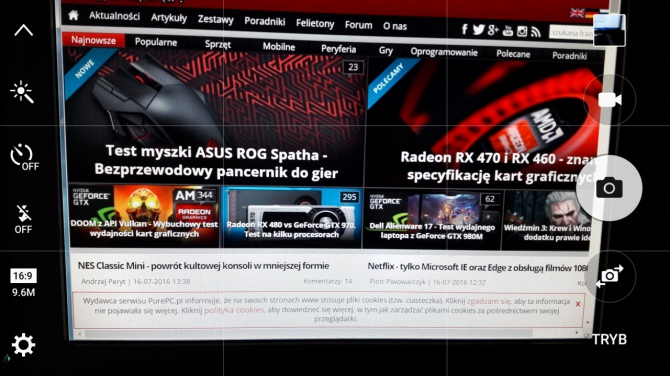The width and height of the screenshot is (670, 376).
Task: Click the Facebook icon in the site header
Action: (x=464, y=29)
